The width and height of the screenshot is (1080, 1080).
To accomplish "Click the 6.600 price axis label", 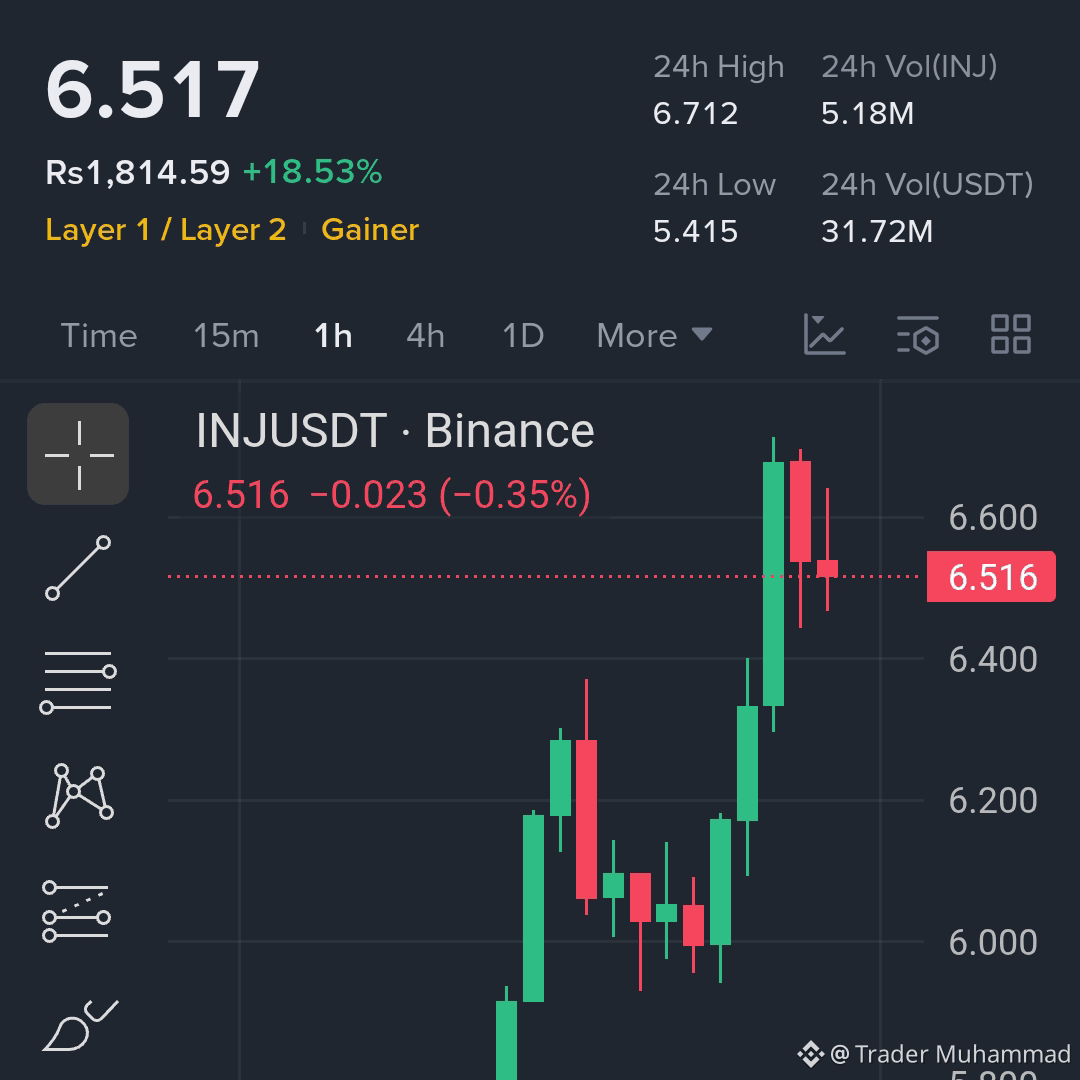I will tap(993, 517).
